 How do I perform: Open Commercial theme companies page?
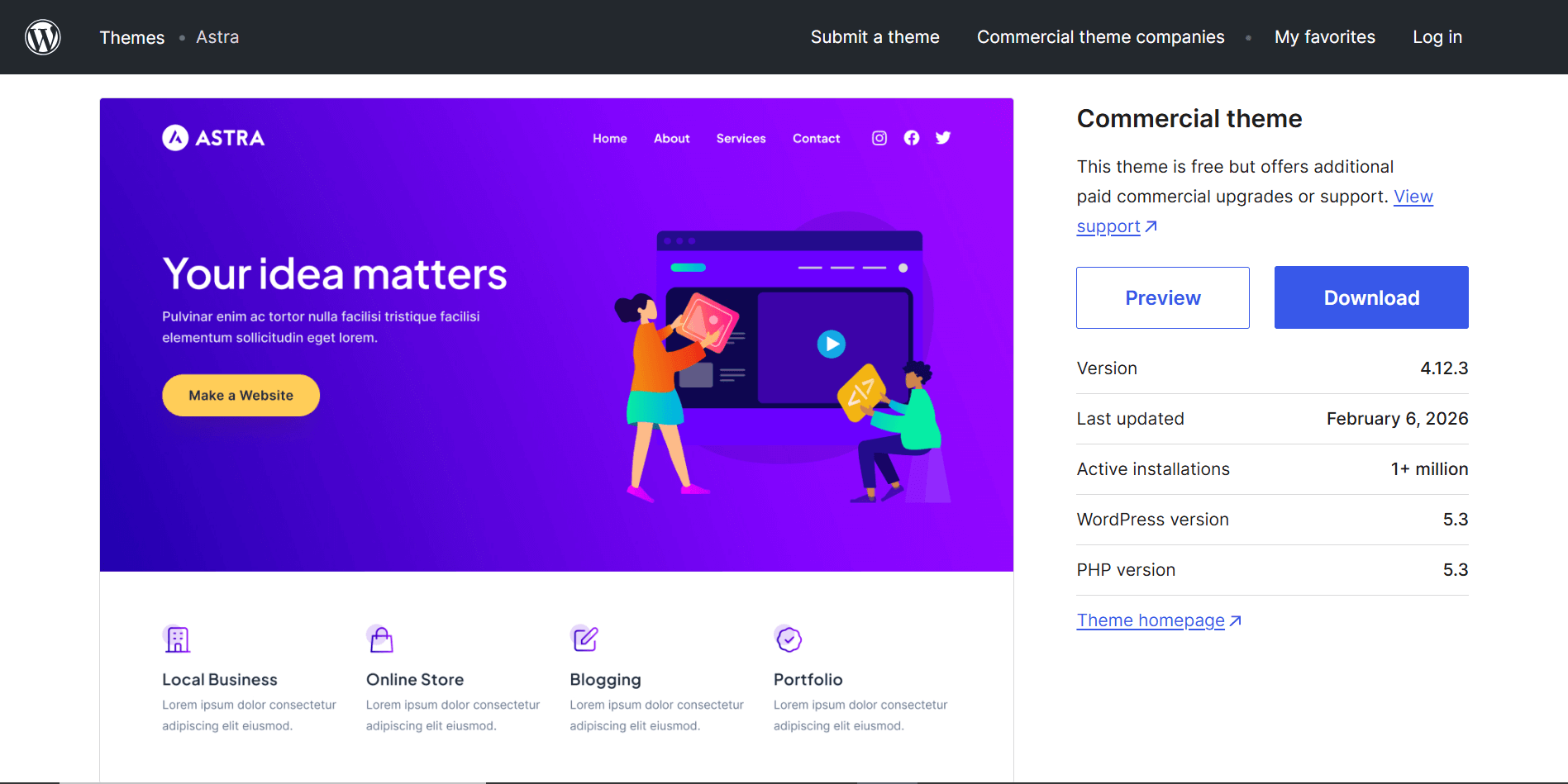click(x=1101, y=37)
